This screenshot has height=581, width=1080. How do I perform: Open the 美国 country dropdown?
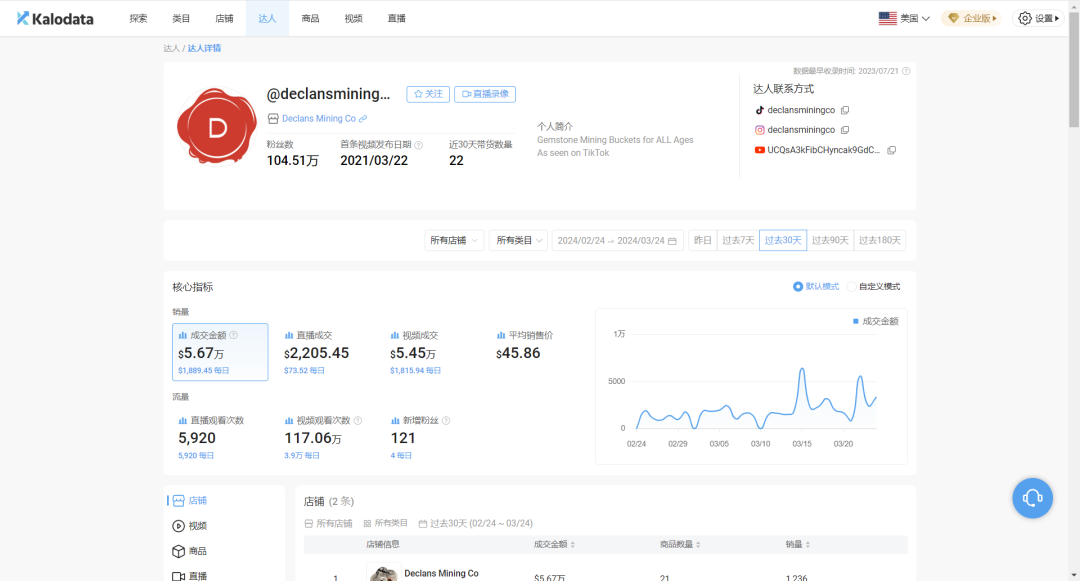(904, 19)
